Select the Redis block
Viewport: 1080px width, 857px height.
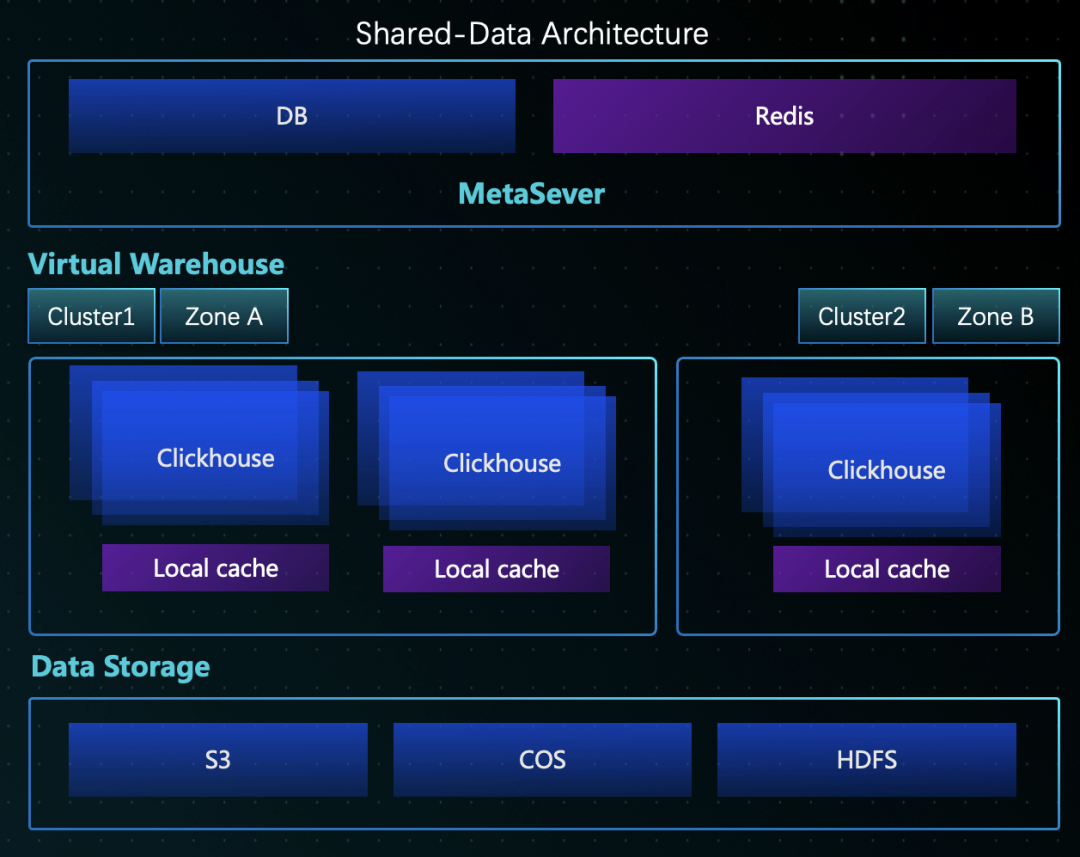[x=785, y=116]
